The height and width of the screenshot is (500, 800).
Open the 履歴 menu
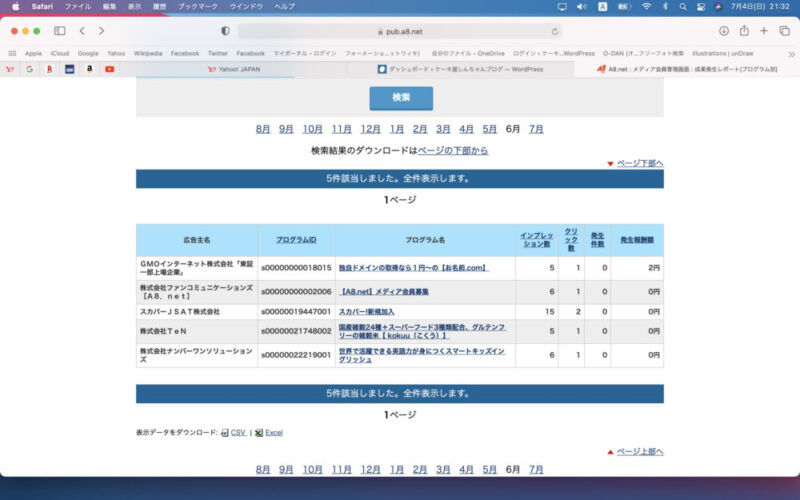[159, 7]
